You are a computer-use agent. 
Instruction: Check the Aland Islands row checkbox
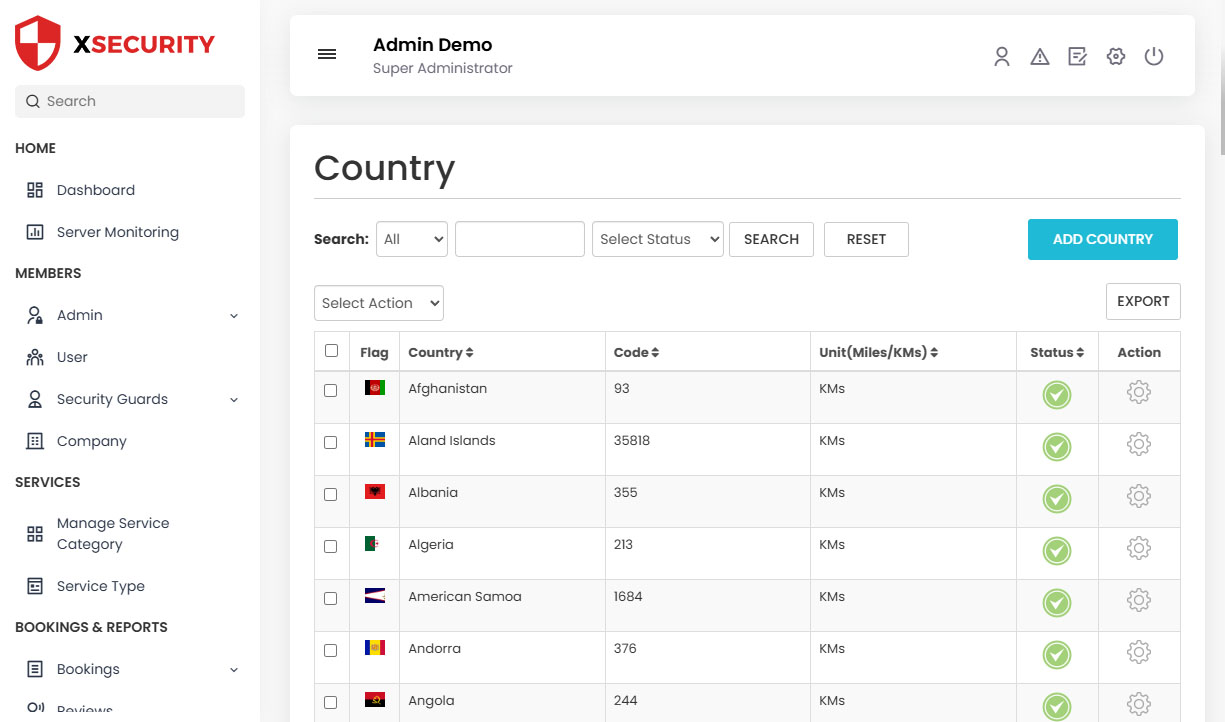pos(331,443)
